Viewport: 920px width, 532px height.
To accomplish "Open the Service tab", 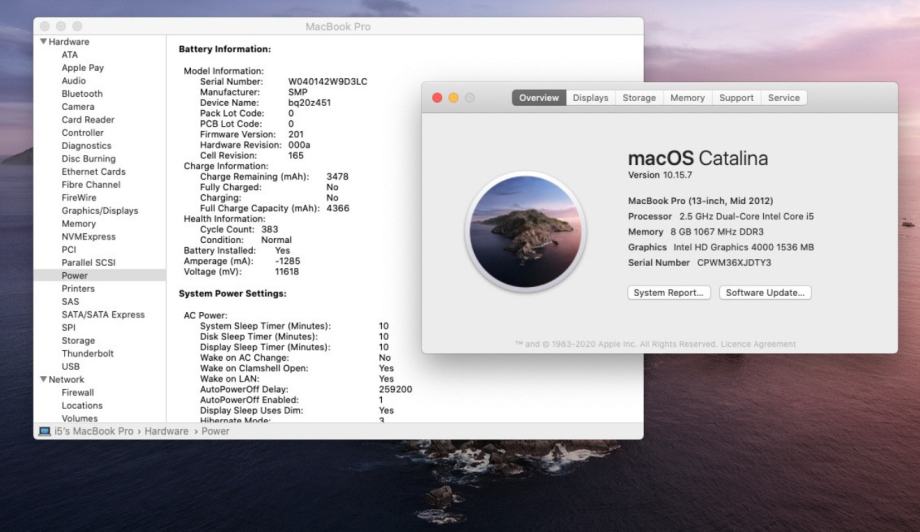I will (x=783, y=98).
